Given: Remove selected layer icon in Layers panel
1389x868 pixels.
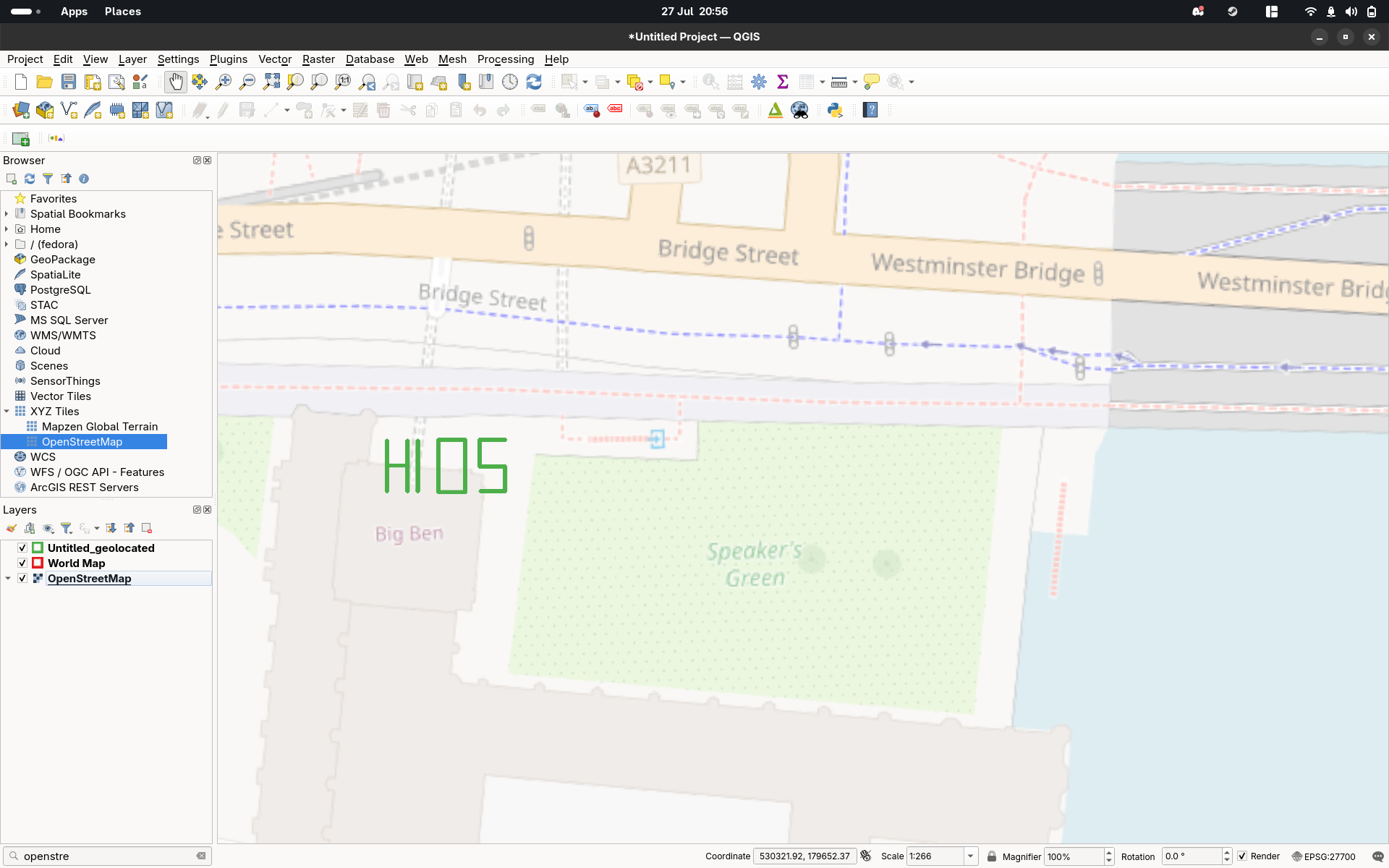Looking at the screenshot, I should click(147, 528).
